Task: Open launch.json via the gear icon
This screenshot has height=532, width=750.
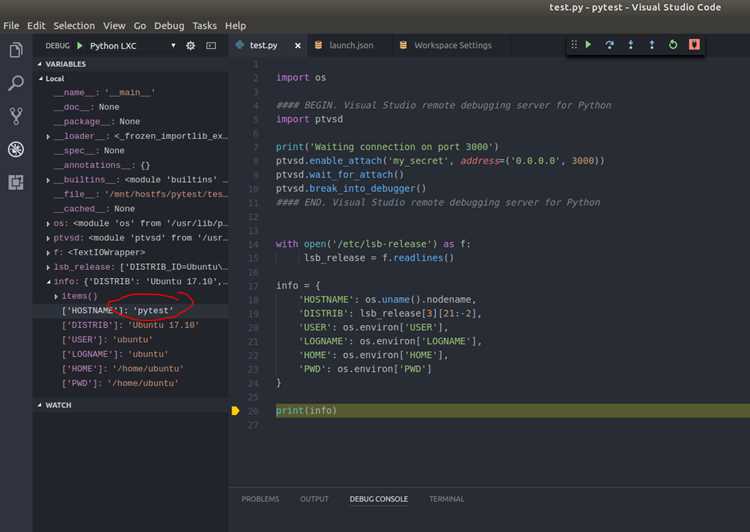Action: pos(190,45)
